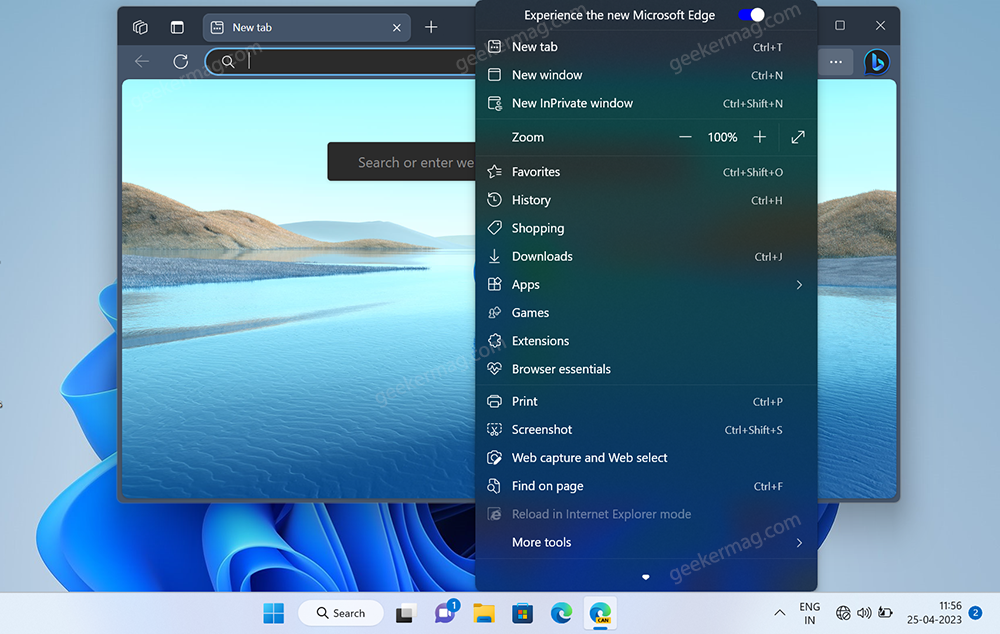Open History from the menu

(646, 200)
